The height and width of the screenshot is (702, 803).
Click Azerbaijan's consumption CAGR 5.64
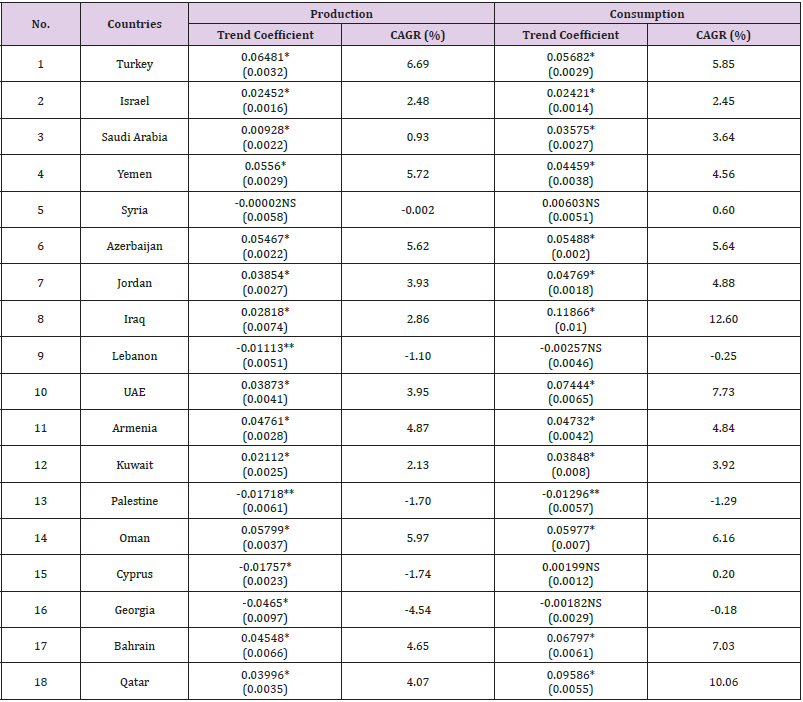(x=723, y=246)
